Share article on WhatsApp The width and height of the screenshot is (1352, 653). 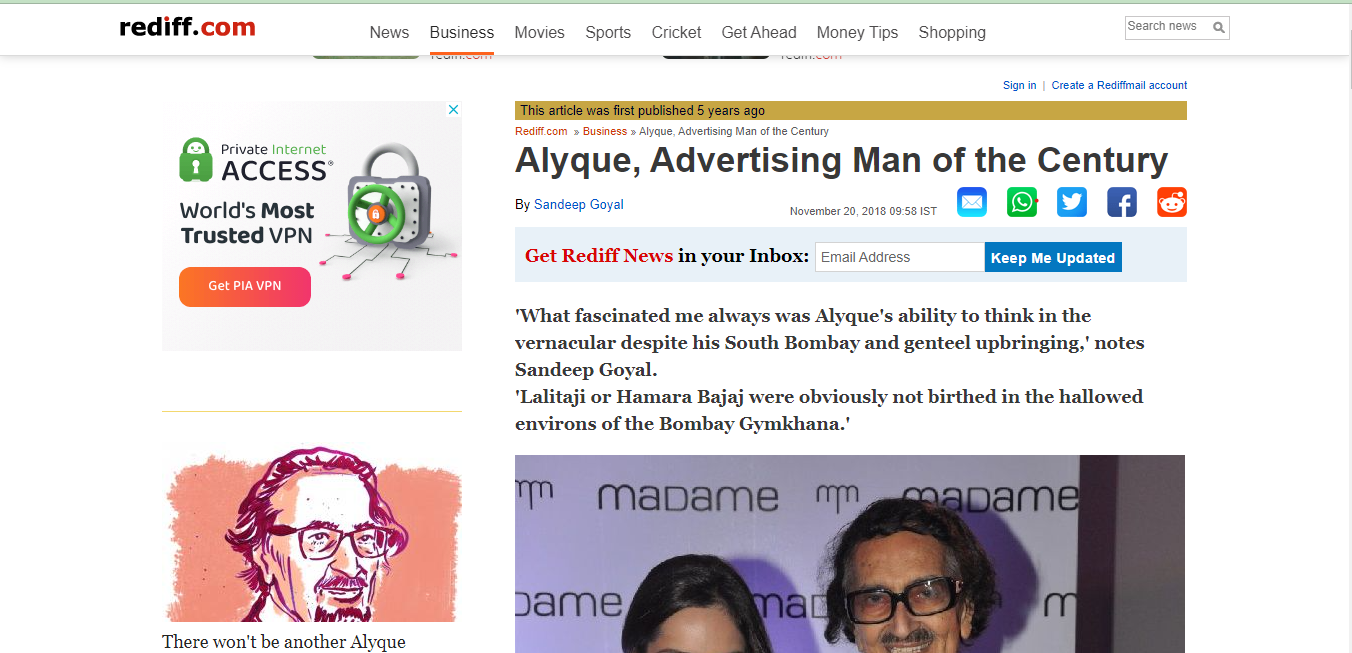coord(1022,202)
